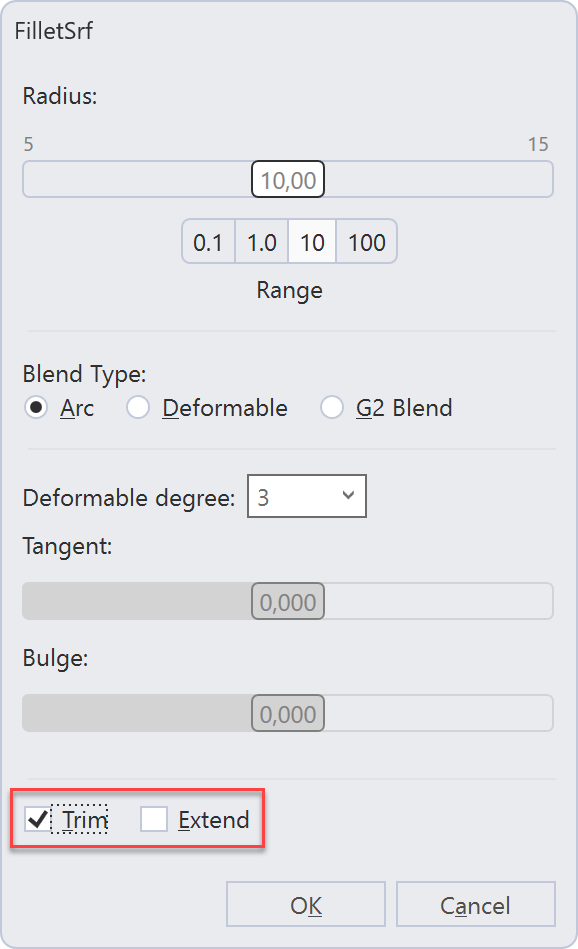Click the Tangent slider handle
Screen dimensions: 578x949
coord(288,601)
